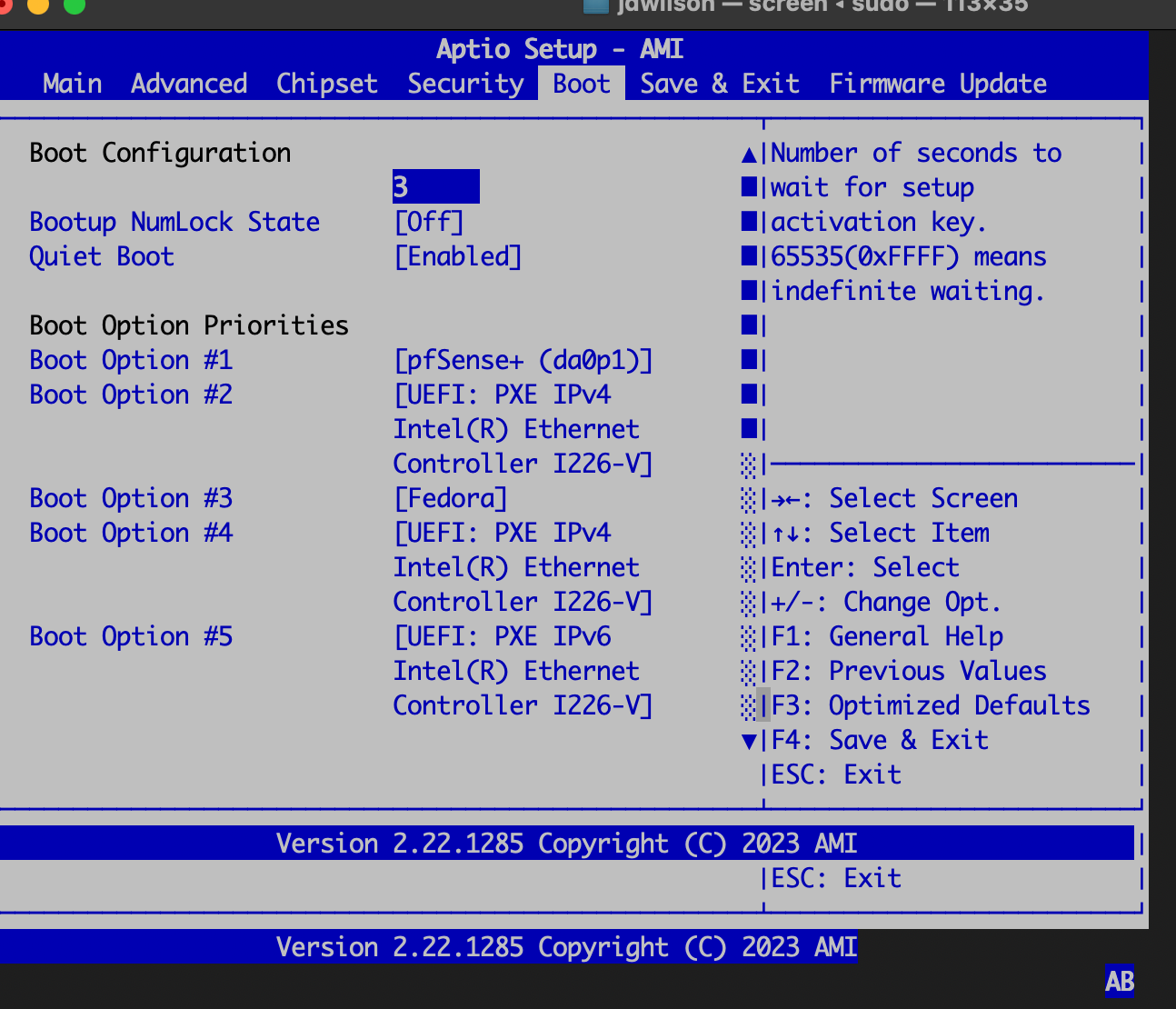Click the Boot Option Priorities heading
1176x1009 pixels.
(189, 325)
